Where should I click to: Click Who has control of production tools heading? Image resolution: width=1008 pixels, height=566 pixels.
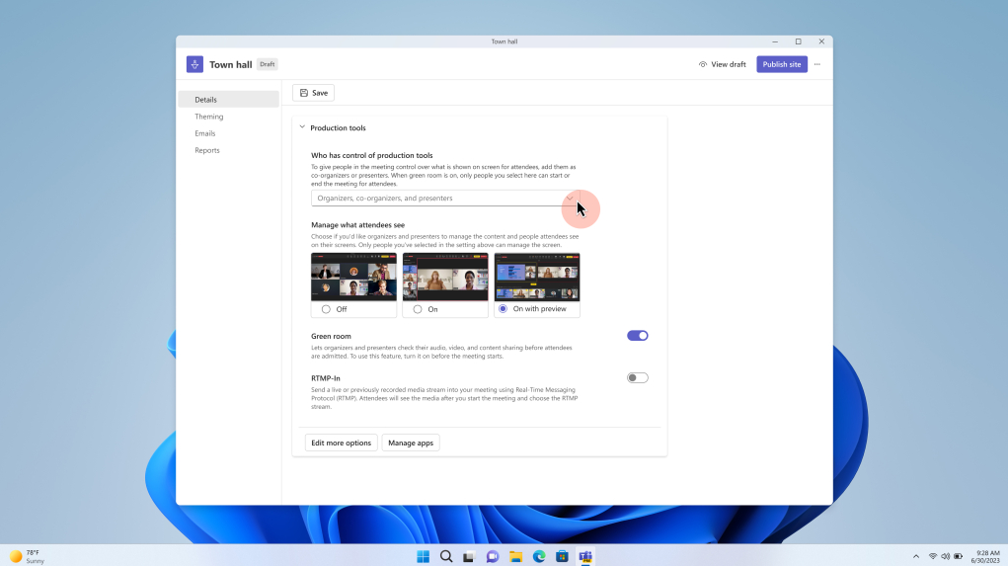(x=372, y=155)
